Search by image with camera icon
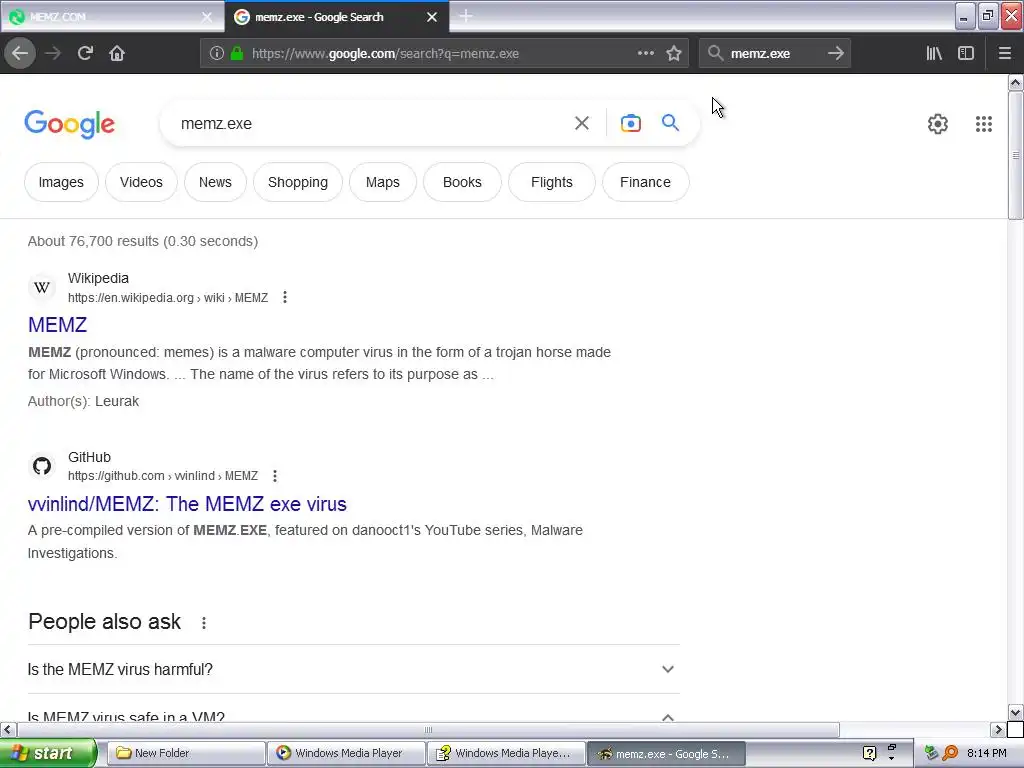 point(631,123)
